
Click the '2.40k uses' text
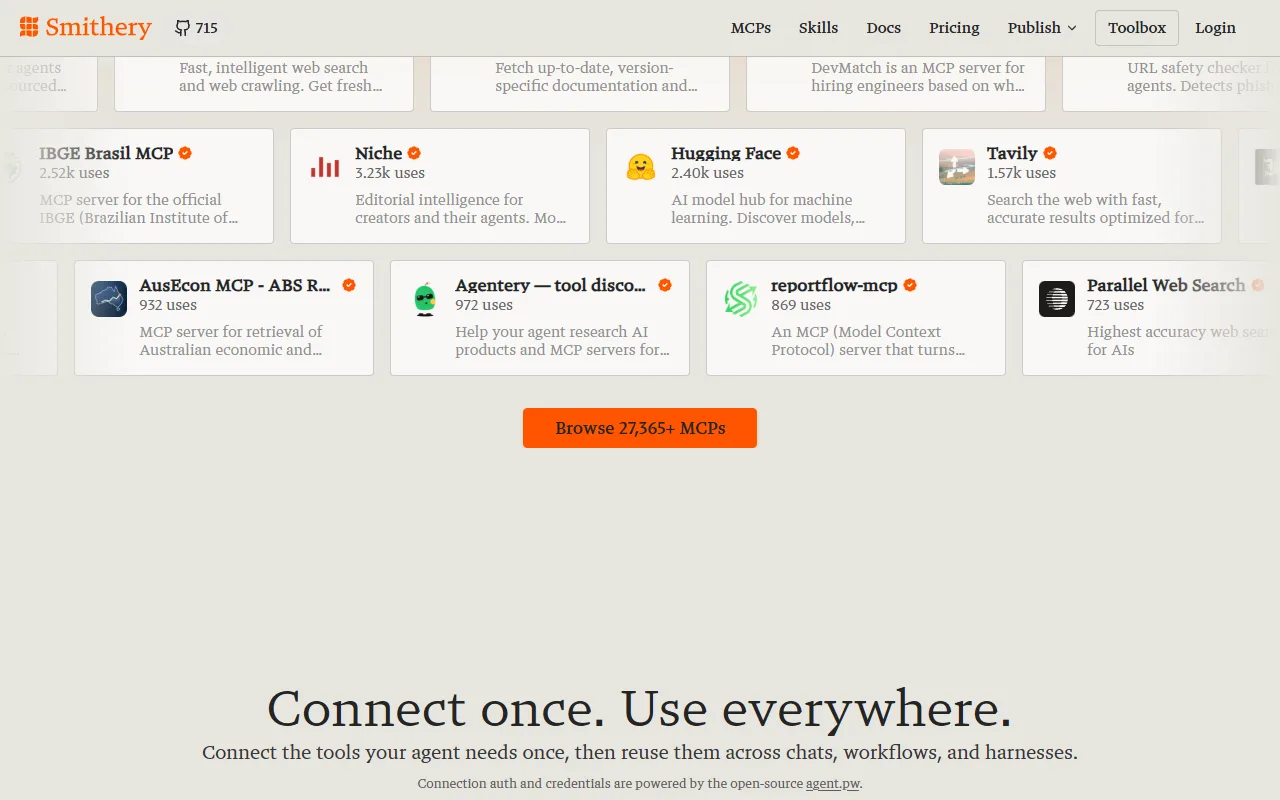coord(707,173)
